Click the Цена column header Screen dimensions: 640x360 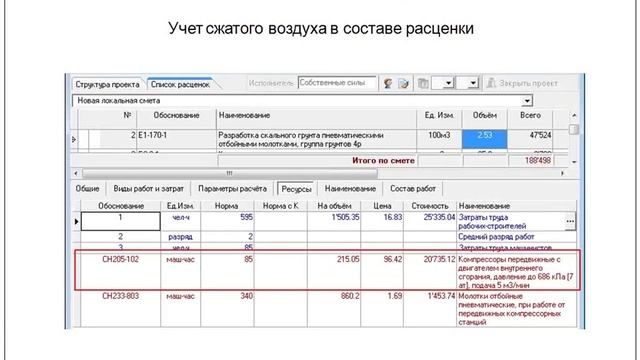382,206
